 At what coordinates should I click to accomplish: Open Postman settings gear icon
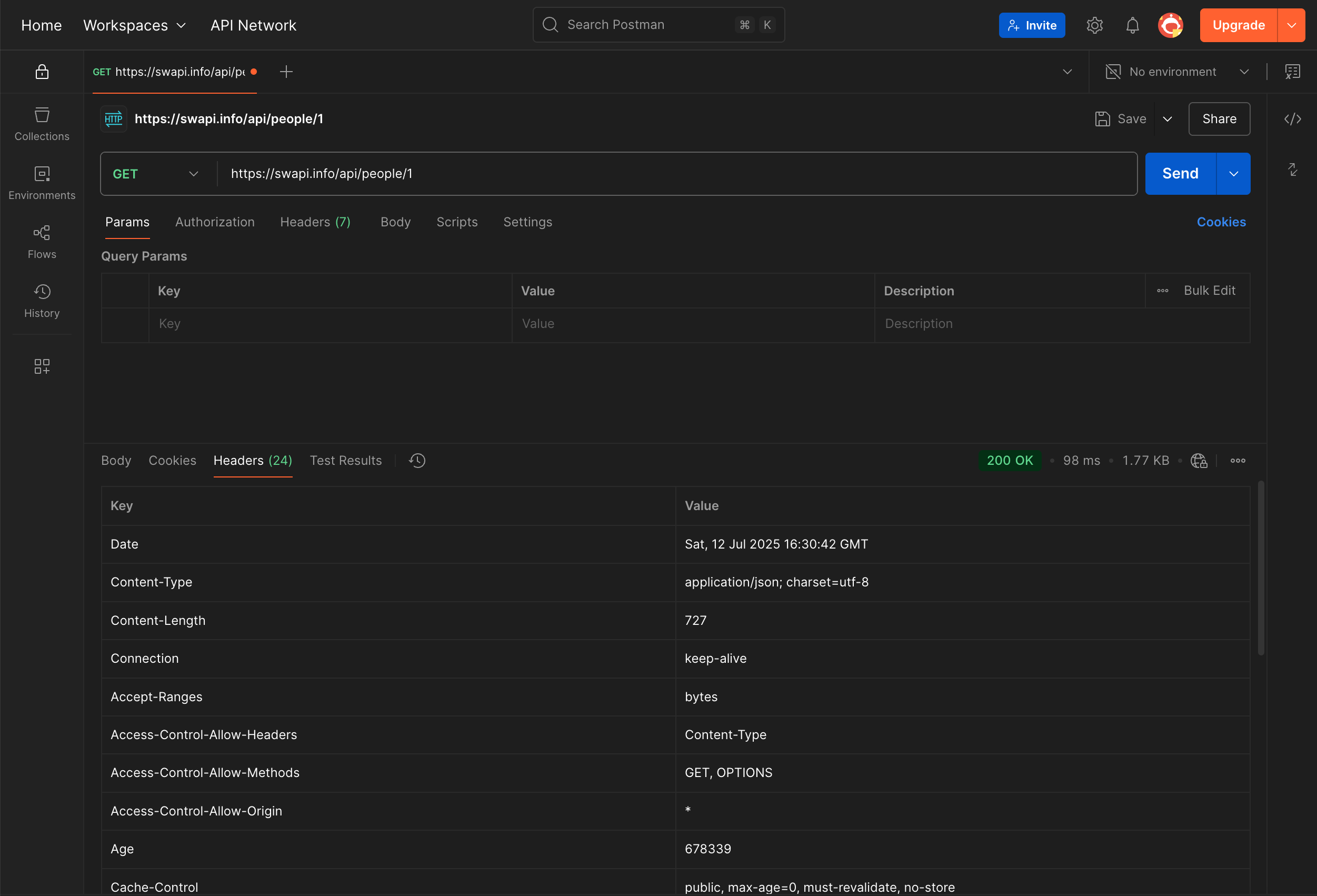tap(1094, 25)
